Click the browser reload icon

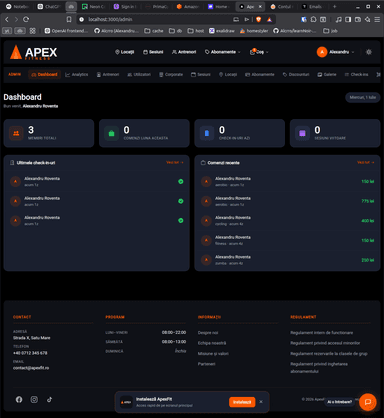[x=26, y=19]
